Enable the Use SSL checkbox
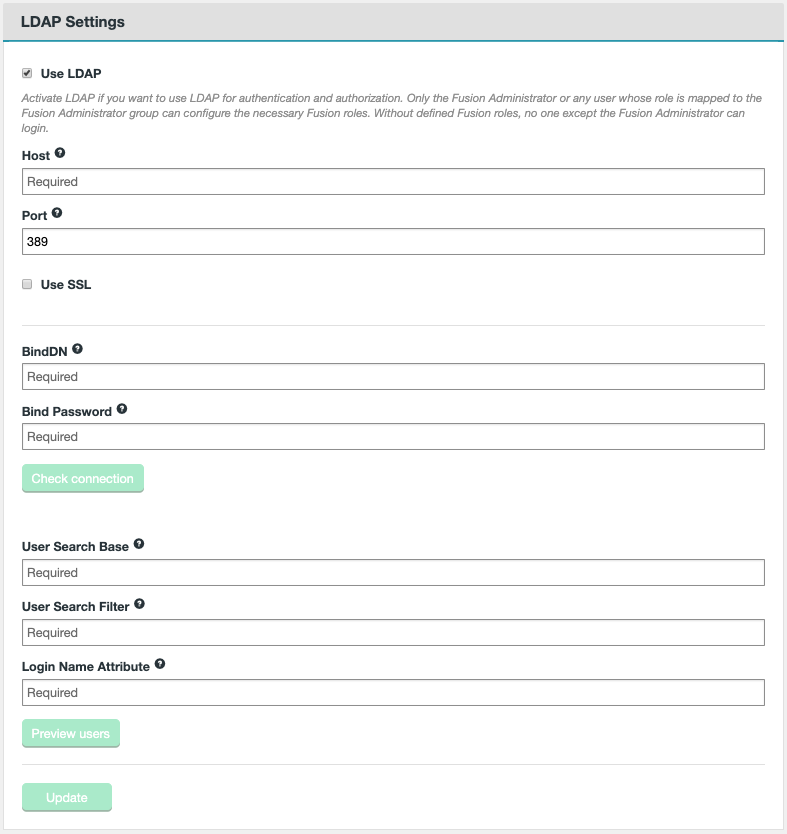This screenshot has height=834, width=787. 26,284
